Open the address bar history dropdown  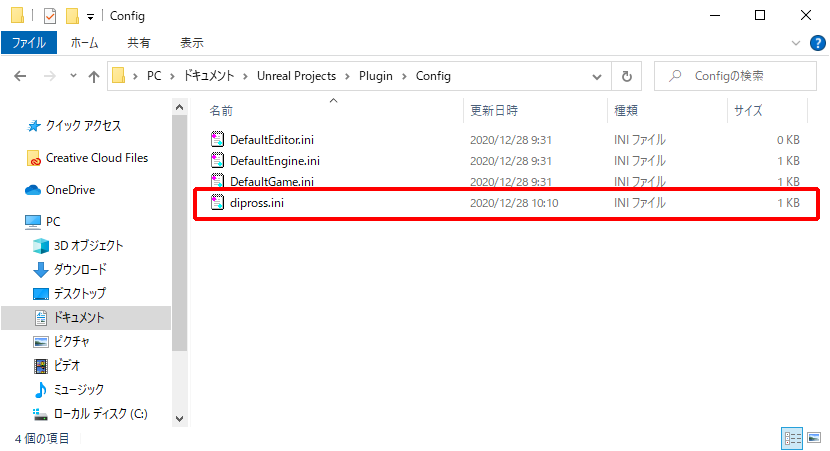click(597, 76)
